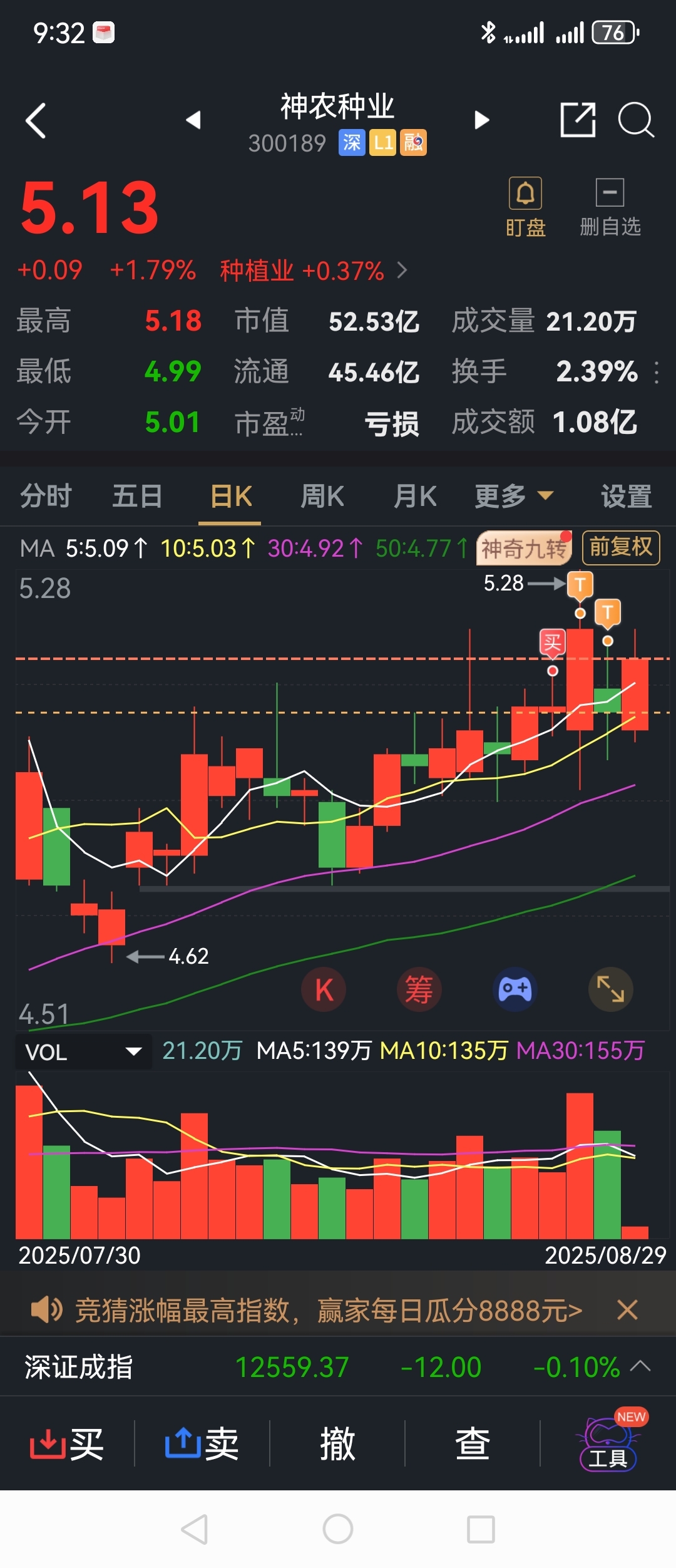
Task: Tap the 买 marker on chart
Action: pos(553,642)
